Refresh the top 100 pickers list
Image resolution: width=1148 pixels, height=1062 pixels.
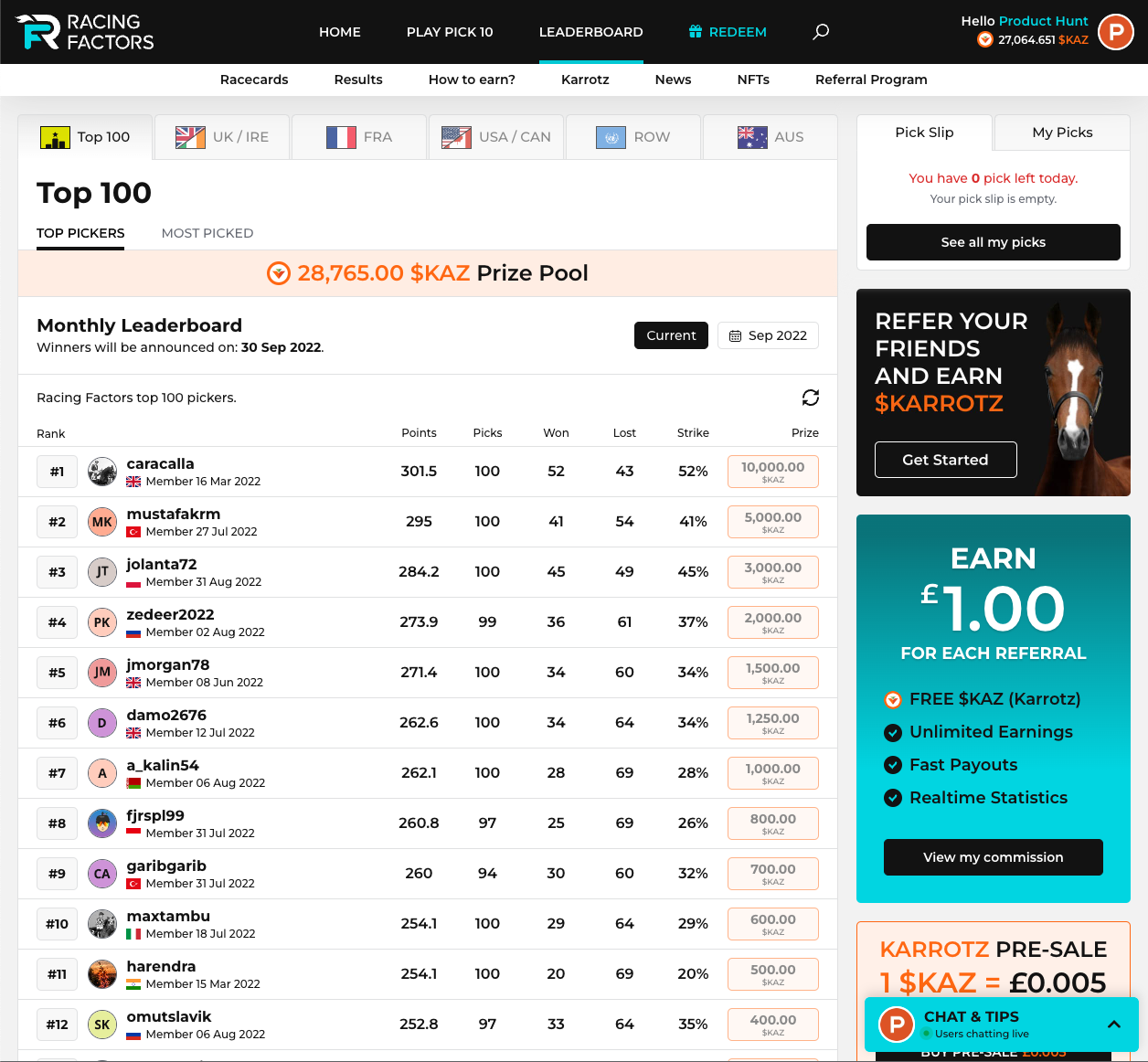pos(810,398)
